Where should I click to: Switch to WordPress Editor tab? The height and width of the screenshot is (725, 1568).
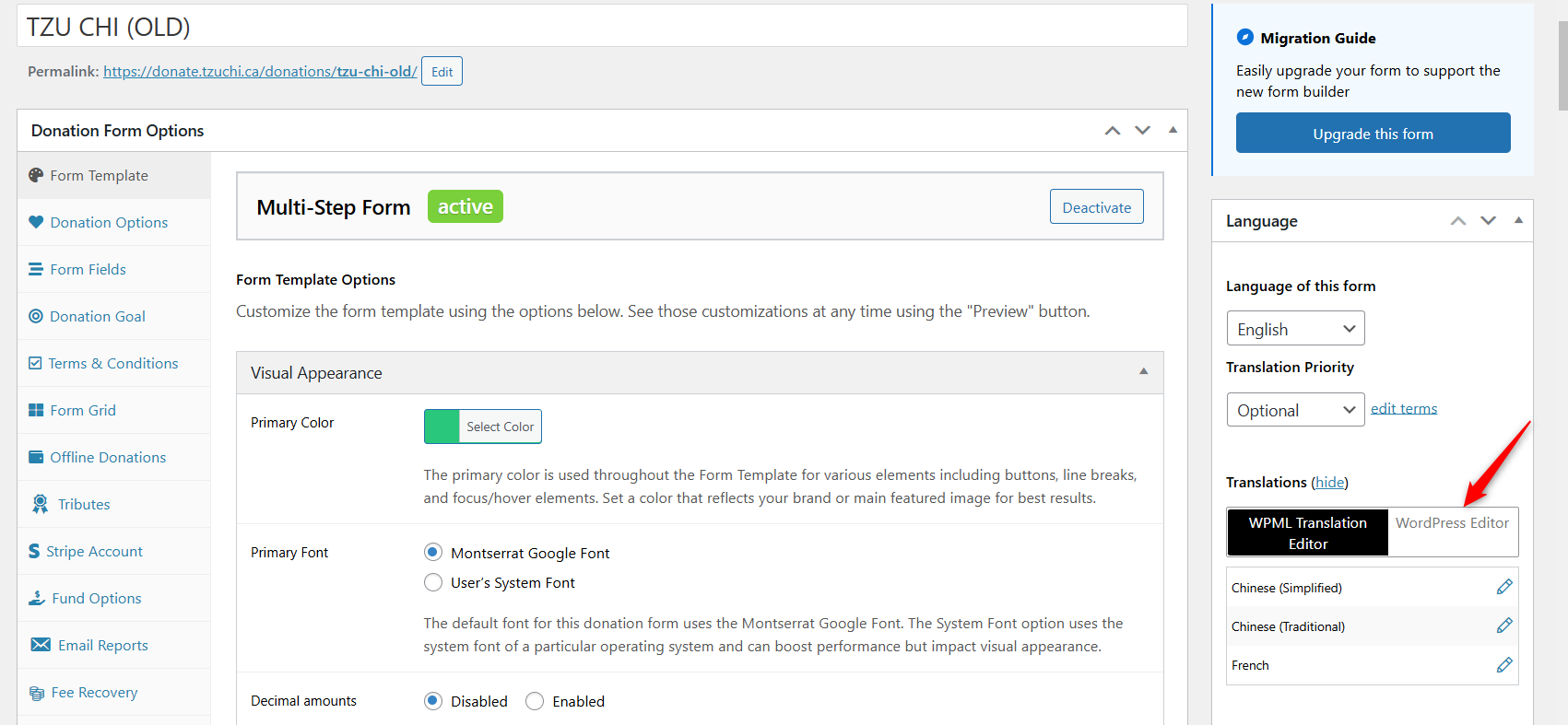(1452, 523)
